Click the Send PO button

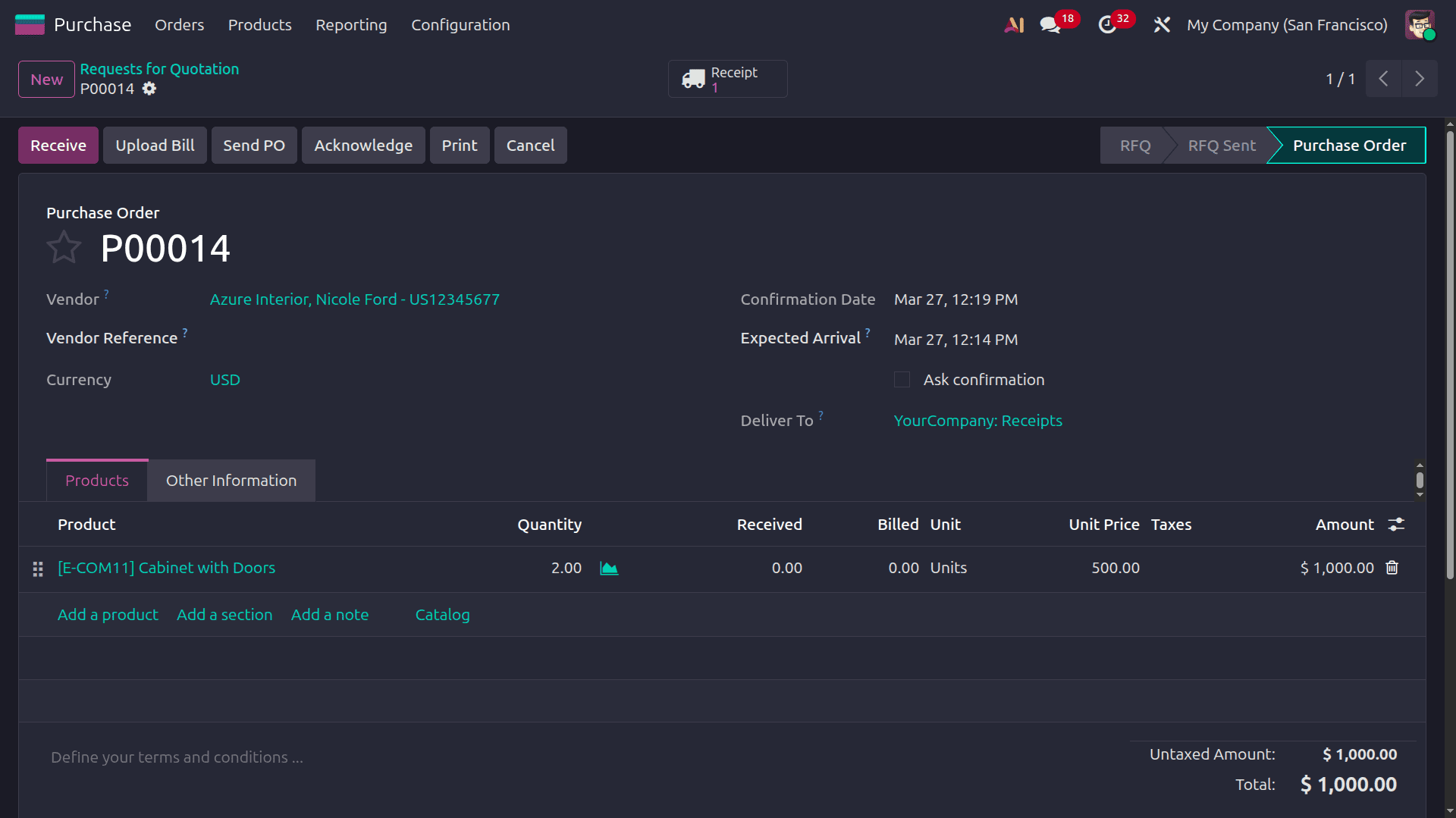pyautogui.click(x=254, y=145)
